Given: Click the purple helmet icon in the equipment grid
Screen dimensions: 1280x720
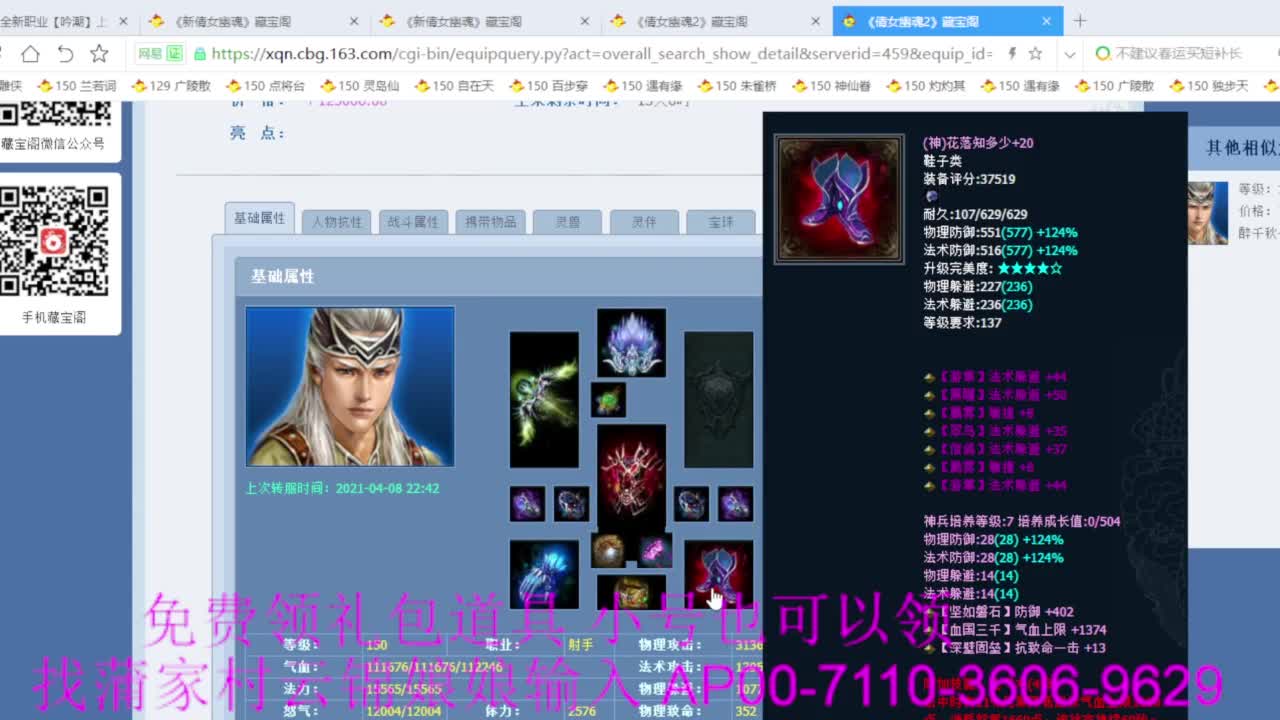Looking at the screenshot, I should 631,341.
